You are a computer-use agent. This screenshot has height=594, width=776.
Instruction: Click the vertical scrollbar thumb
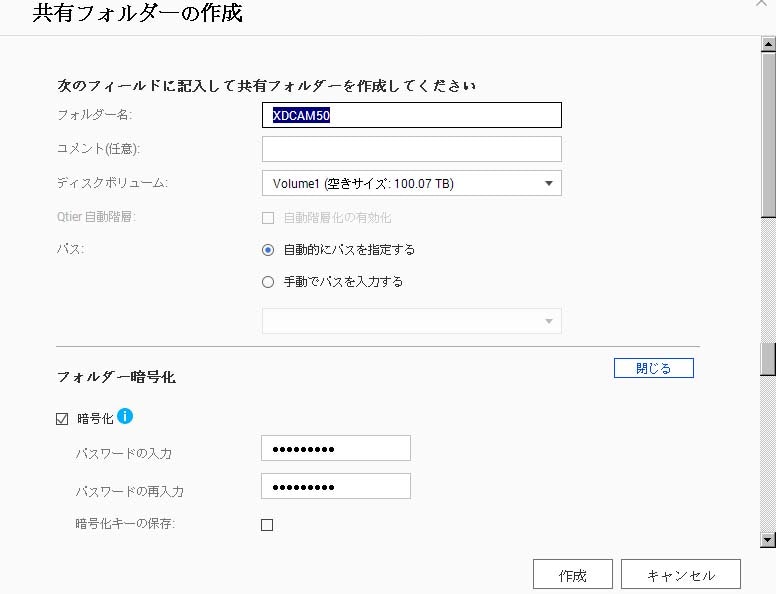[x=768, y=134]
